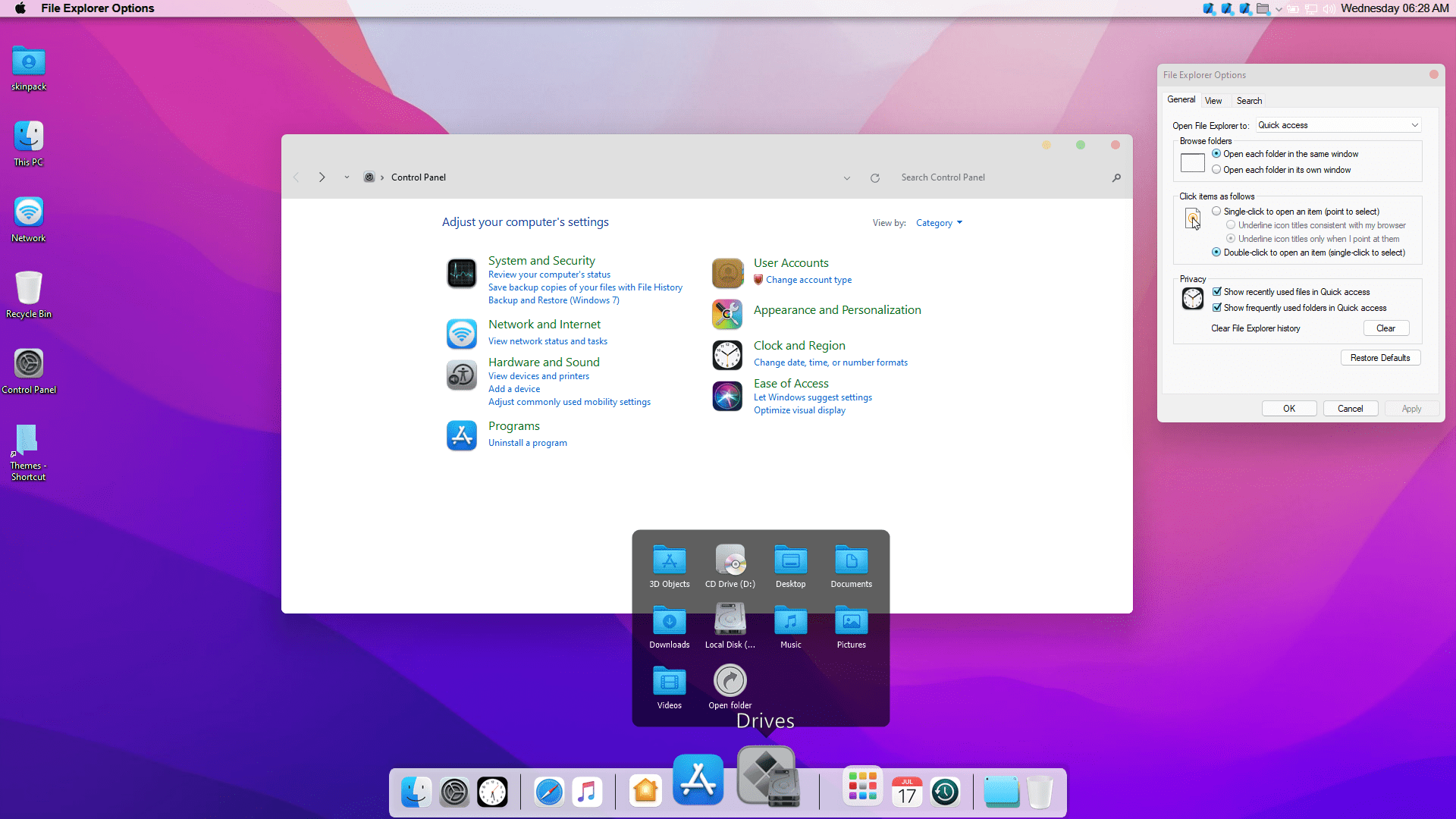Image resolution: width=1456 pixels, height=819 pixels.
Task: Expand Control Panel View by Category dropdown
Action: point(939,222)
